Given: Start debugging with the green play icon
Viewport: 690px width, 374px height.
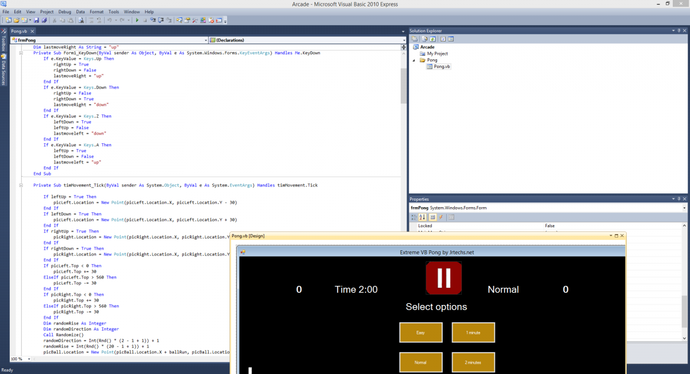Looking at the screenshot, I should [137, 20].
